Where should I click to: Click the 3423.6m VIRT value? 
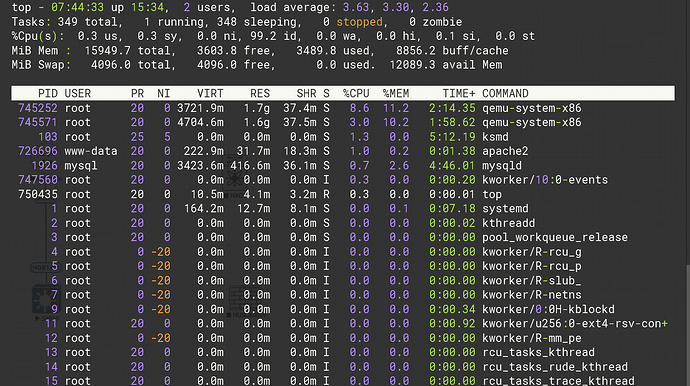click(200, 165)
